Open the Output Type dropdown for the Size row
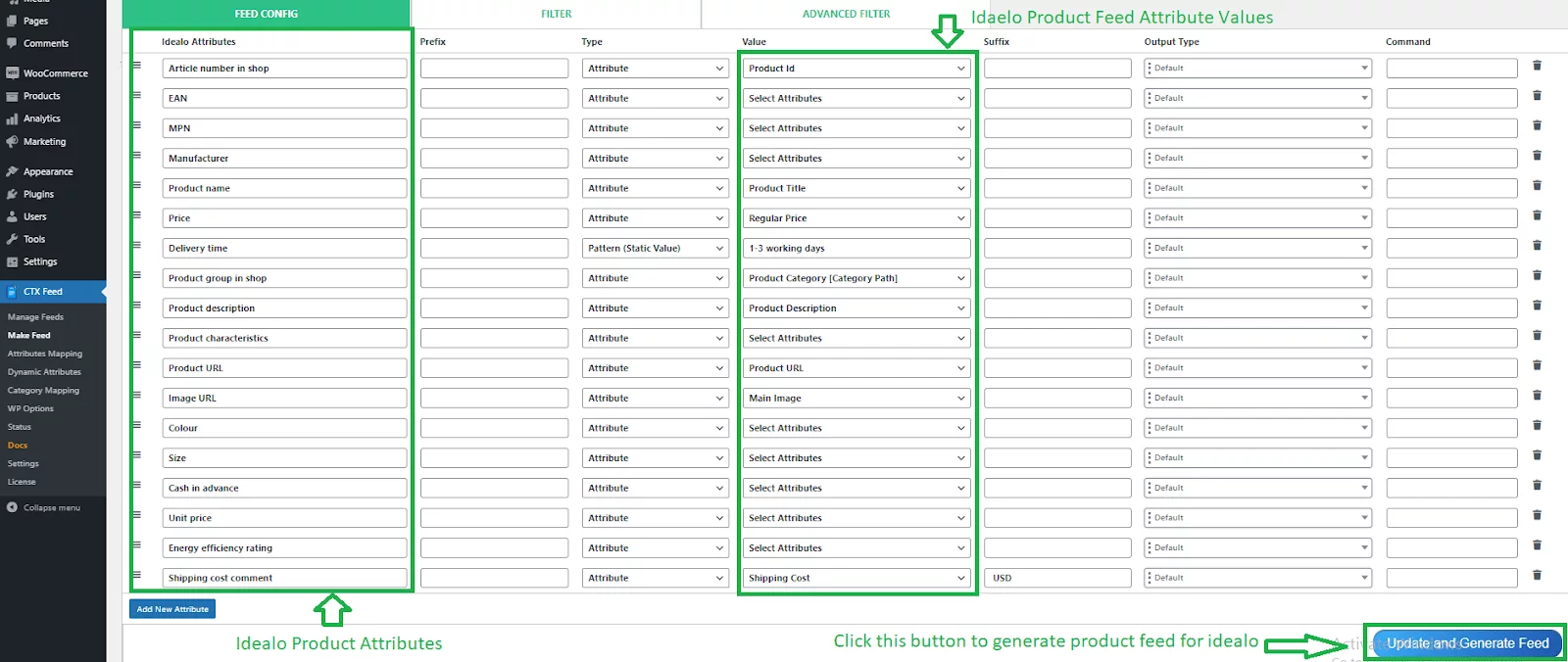1568x662 pixels. coord(1257,458)
